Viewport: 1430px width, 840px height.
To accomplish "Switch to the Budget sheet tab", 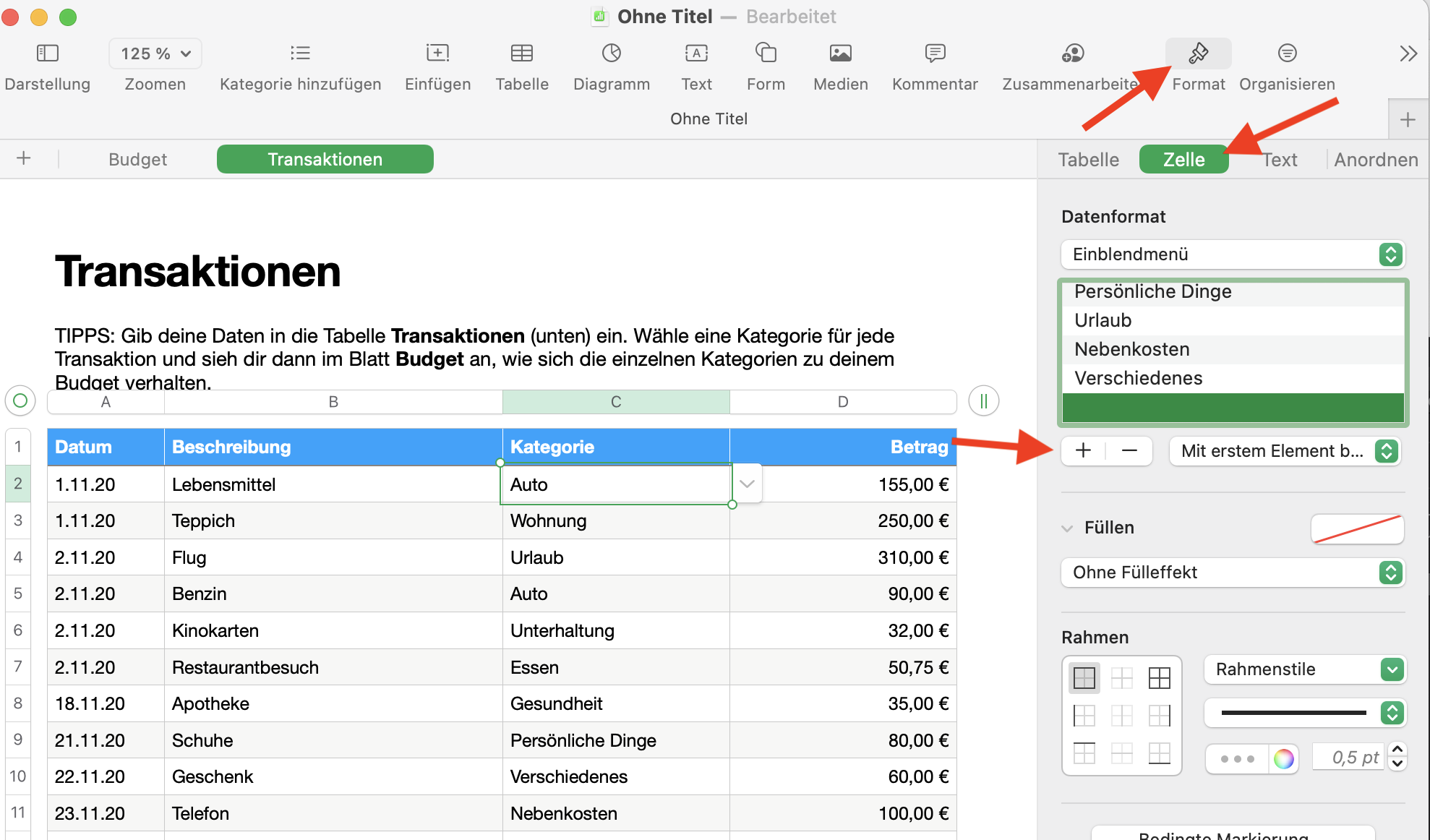I will point(137,160).
